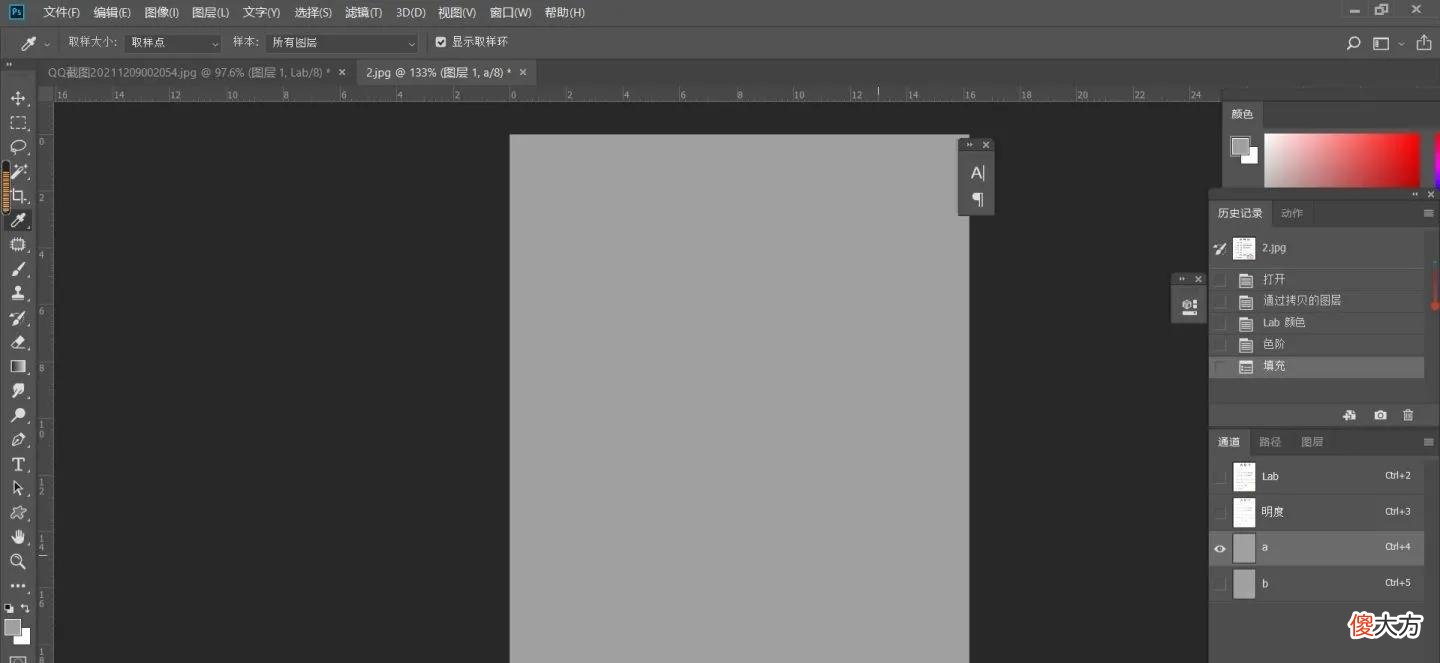The width and height of the screenshot is (1440, 663).
Task: Open the extra tools ellipsis menu
Action: pyautogui.click(x=18, y=586)
